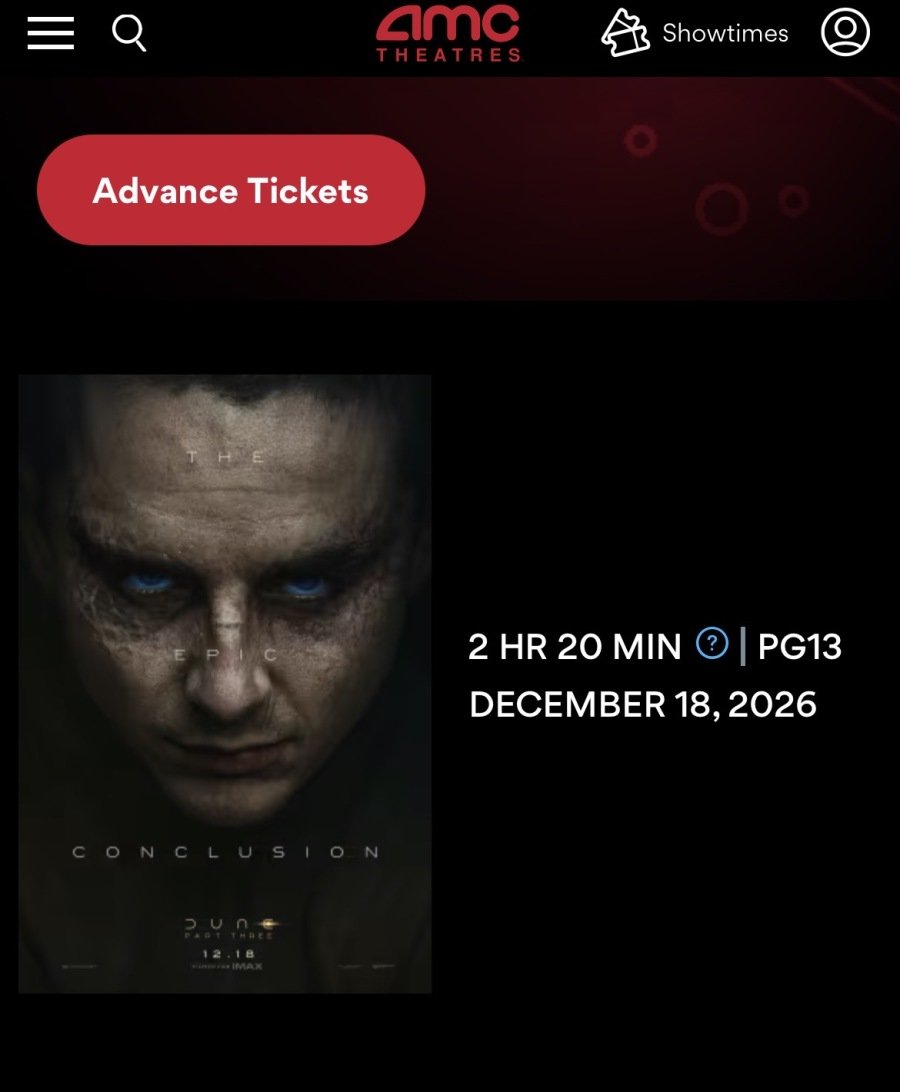Click the December 18, 2026 release date
The image size is (900, 1092).
[643, 704]
